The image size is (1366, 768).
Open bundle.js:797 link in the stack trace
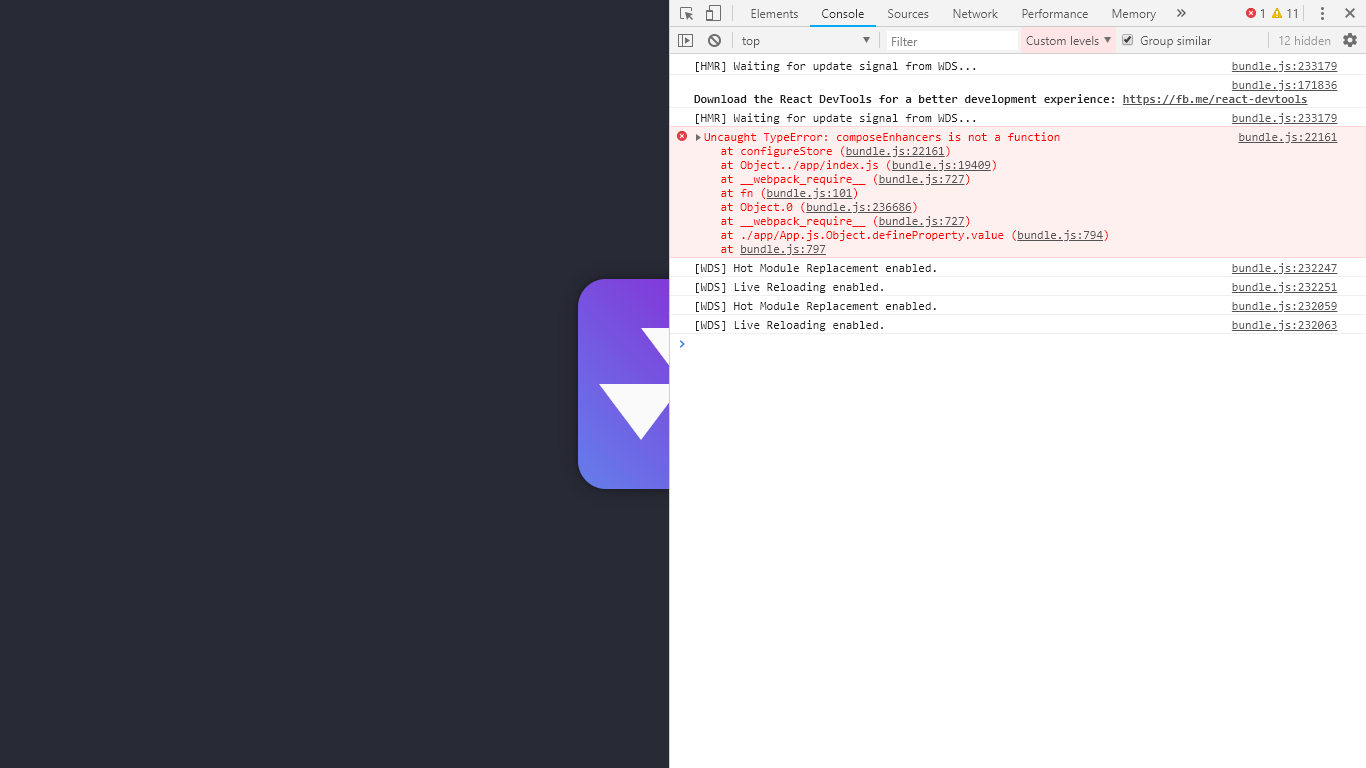click(x=783, y=249)
